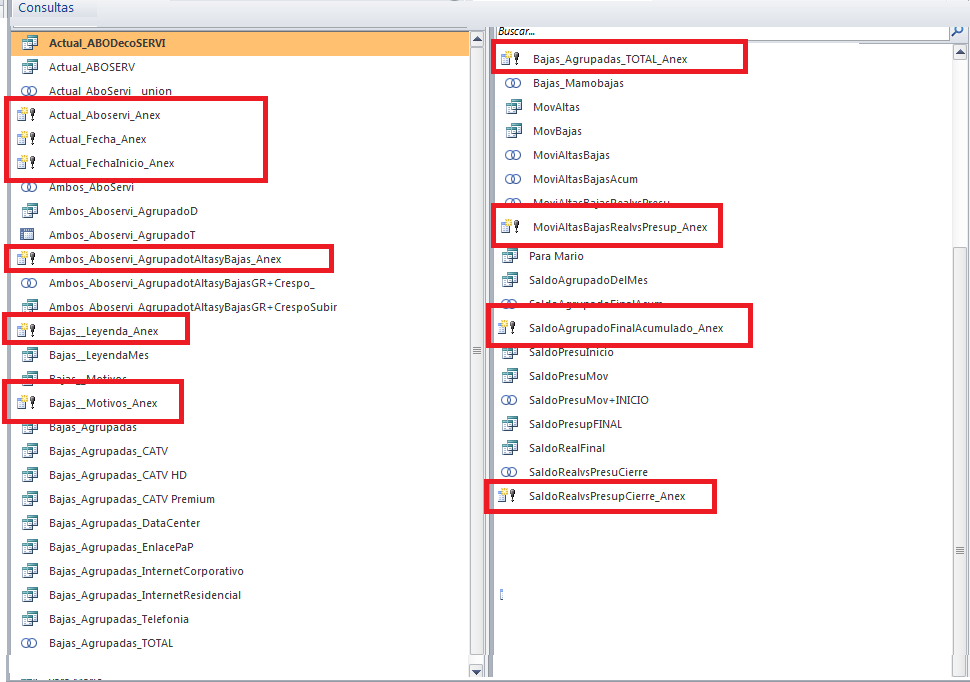The image size is (970, 682).
Task: Open the Consultas group header
Action: [x=45, y=7]
